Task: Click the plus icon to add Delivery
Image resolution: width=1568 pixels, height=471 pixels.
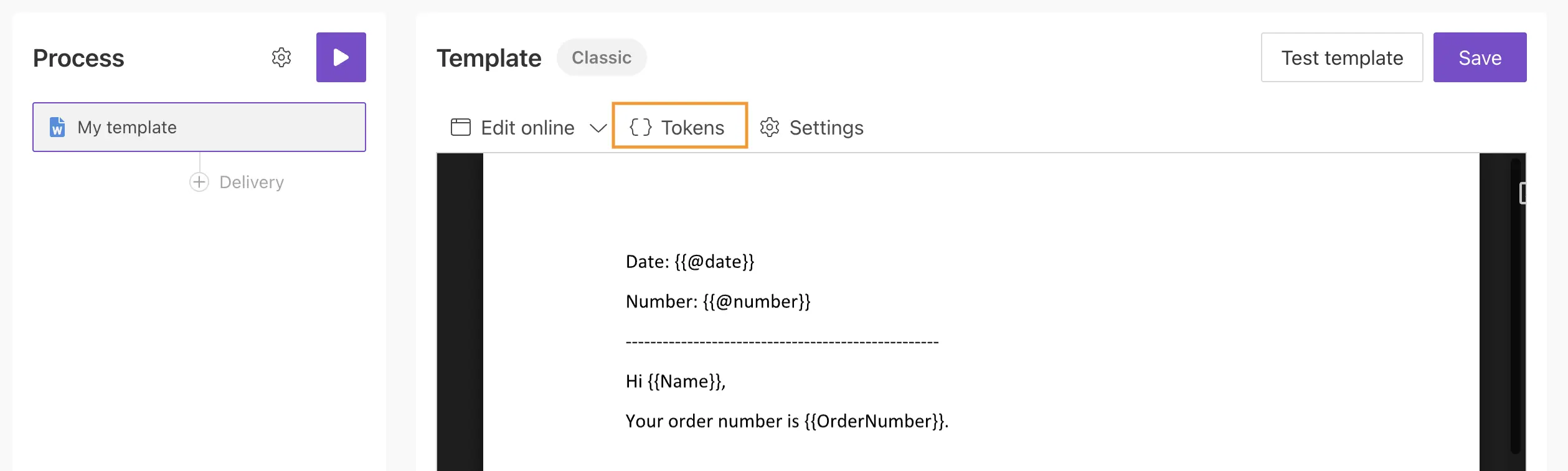Action: click(x=198, y=181)
